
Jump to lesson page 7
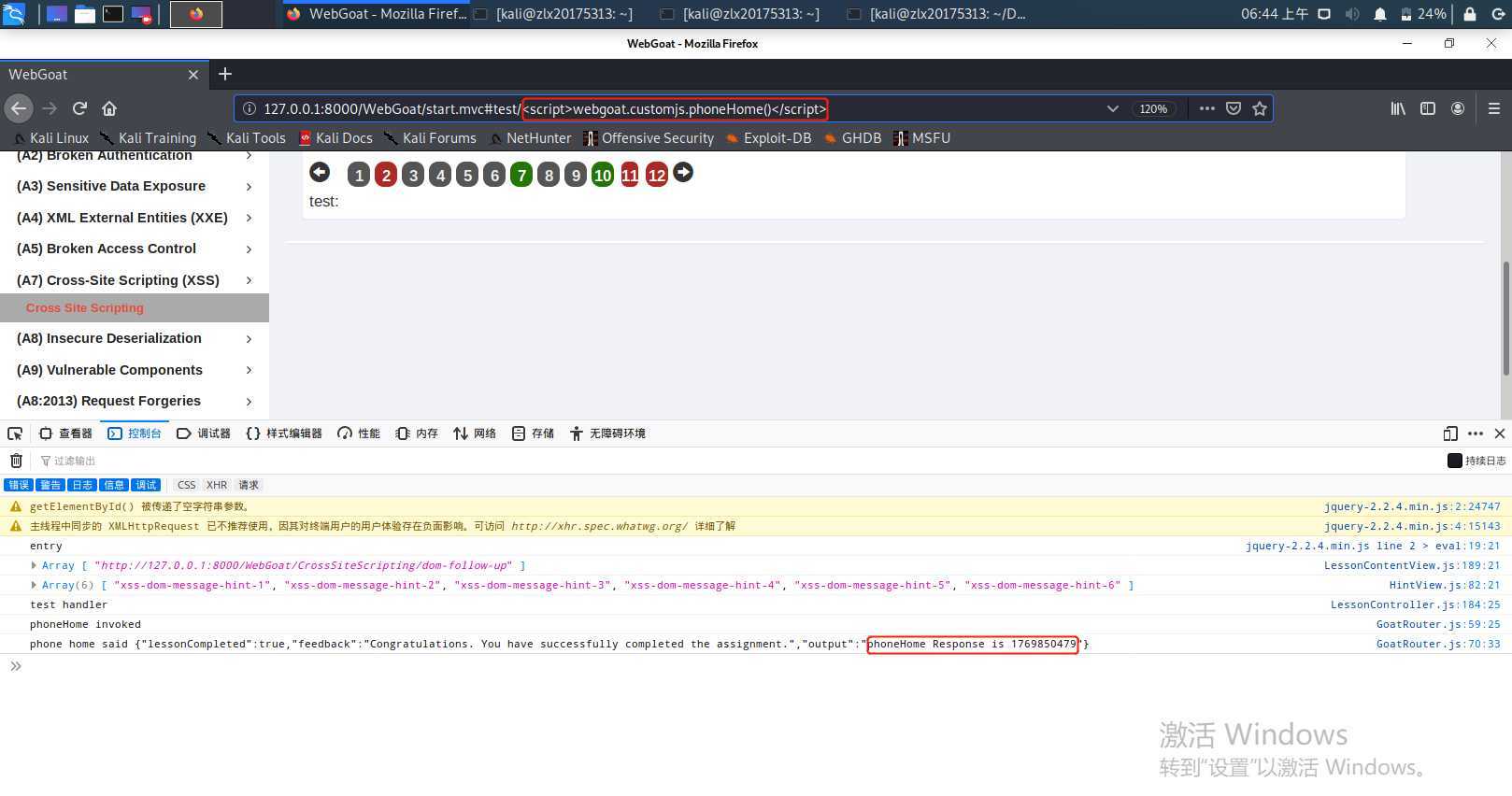click(521, 175)
